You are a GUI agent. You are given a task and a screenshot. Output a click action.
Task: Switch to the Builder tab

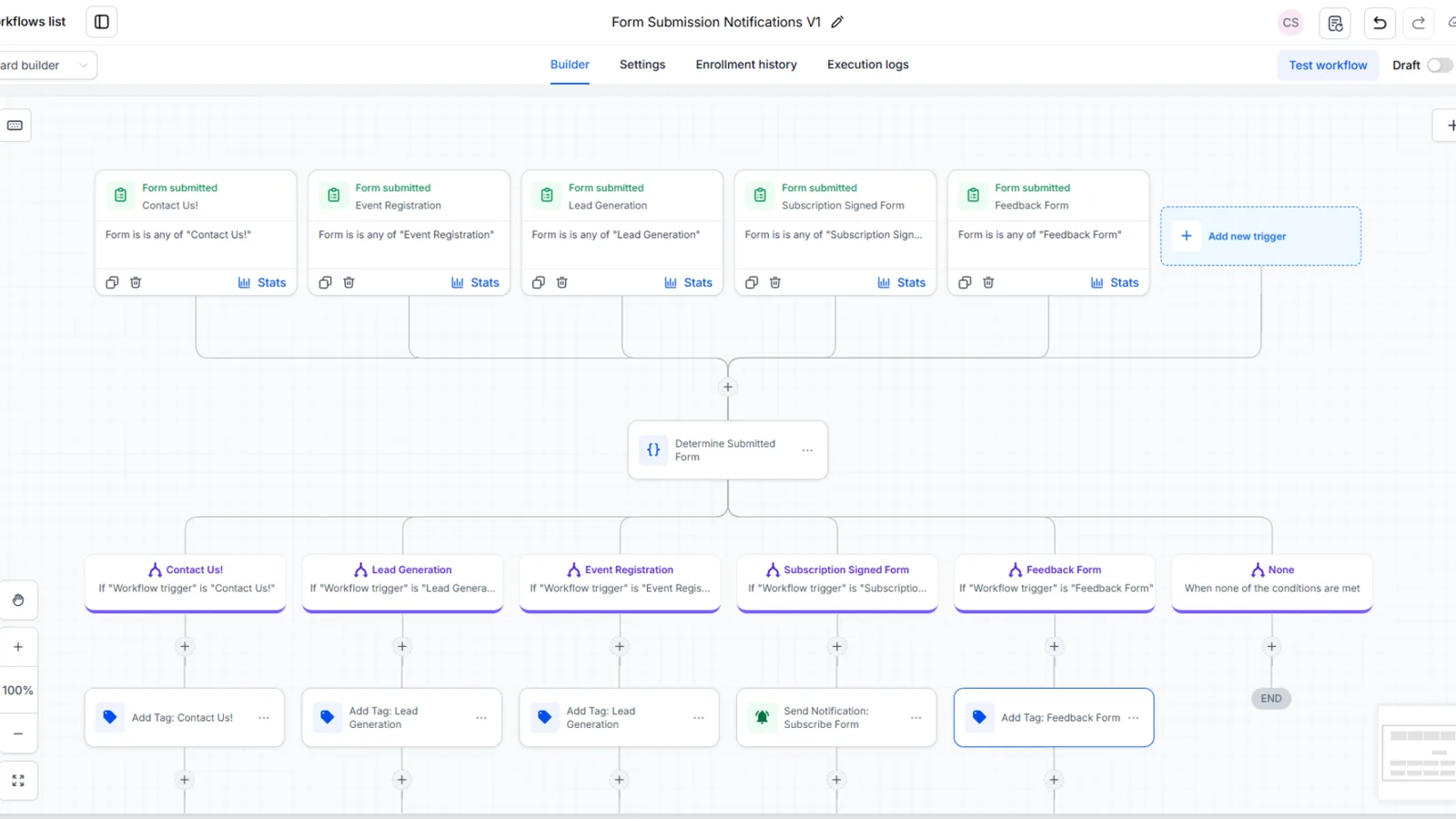click(570, 65)
